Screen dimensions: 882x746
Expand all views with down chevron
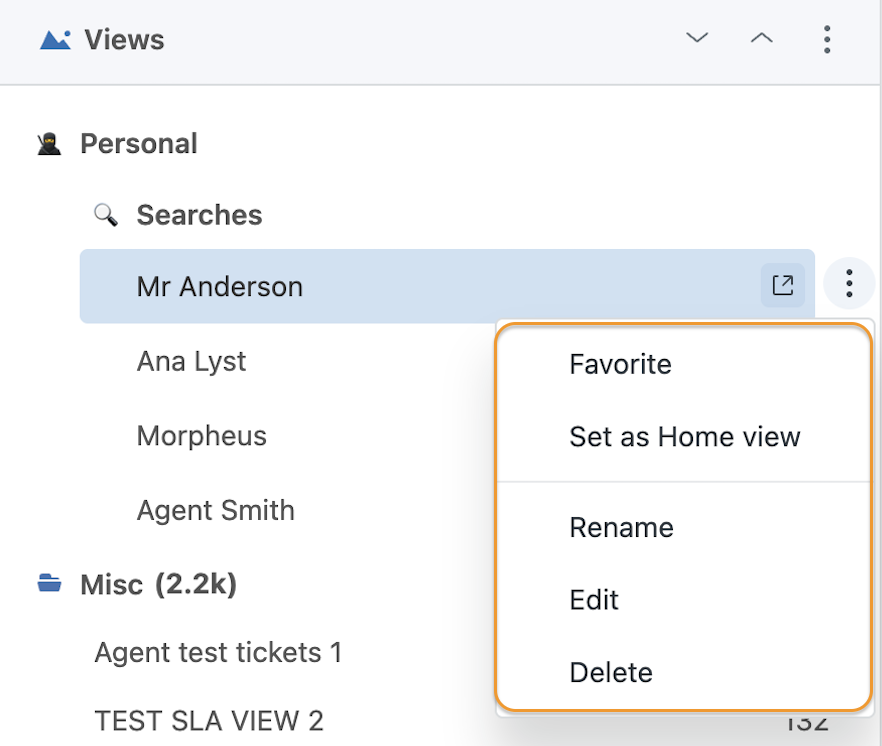pyautogui.click(x=697, y=38)
